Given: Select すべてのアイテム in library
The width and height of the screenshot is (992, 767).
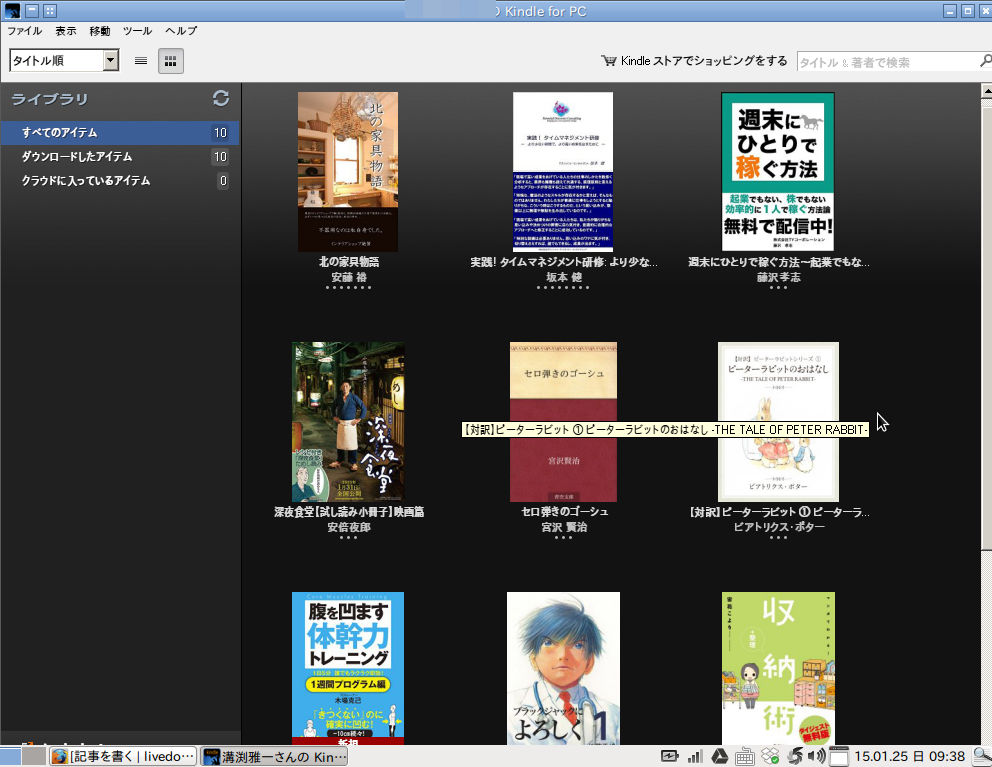Looking at the screenshot, I should point(120,133).
